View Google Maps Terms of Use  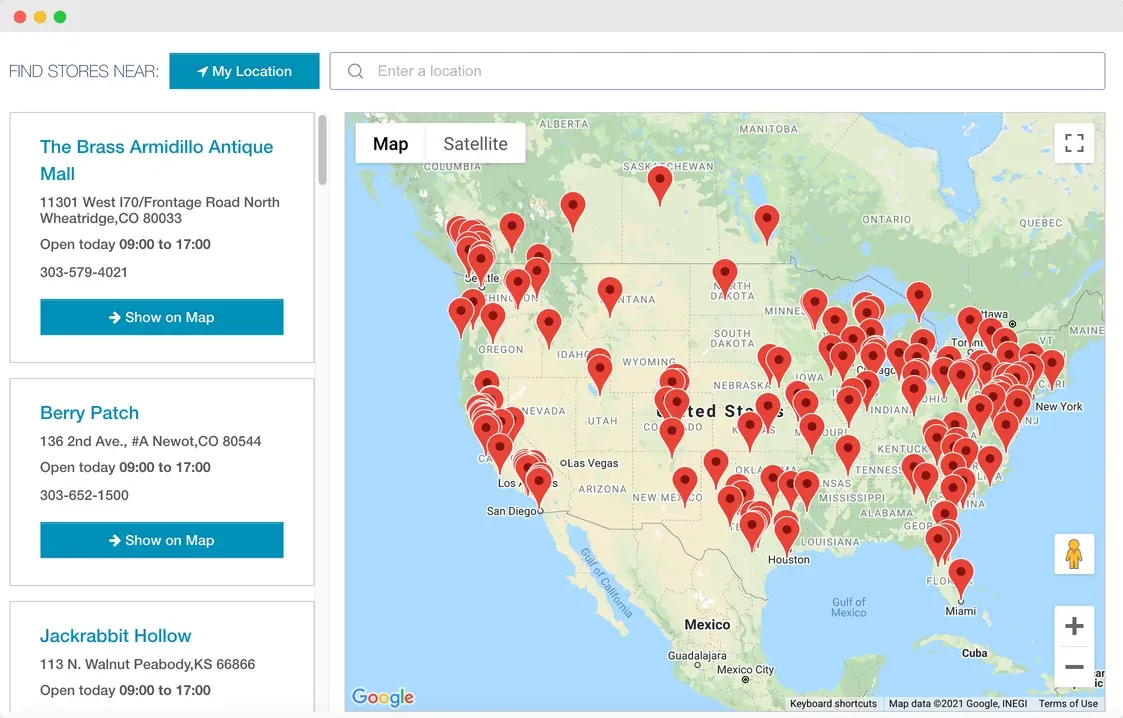click(1068, 703)
